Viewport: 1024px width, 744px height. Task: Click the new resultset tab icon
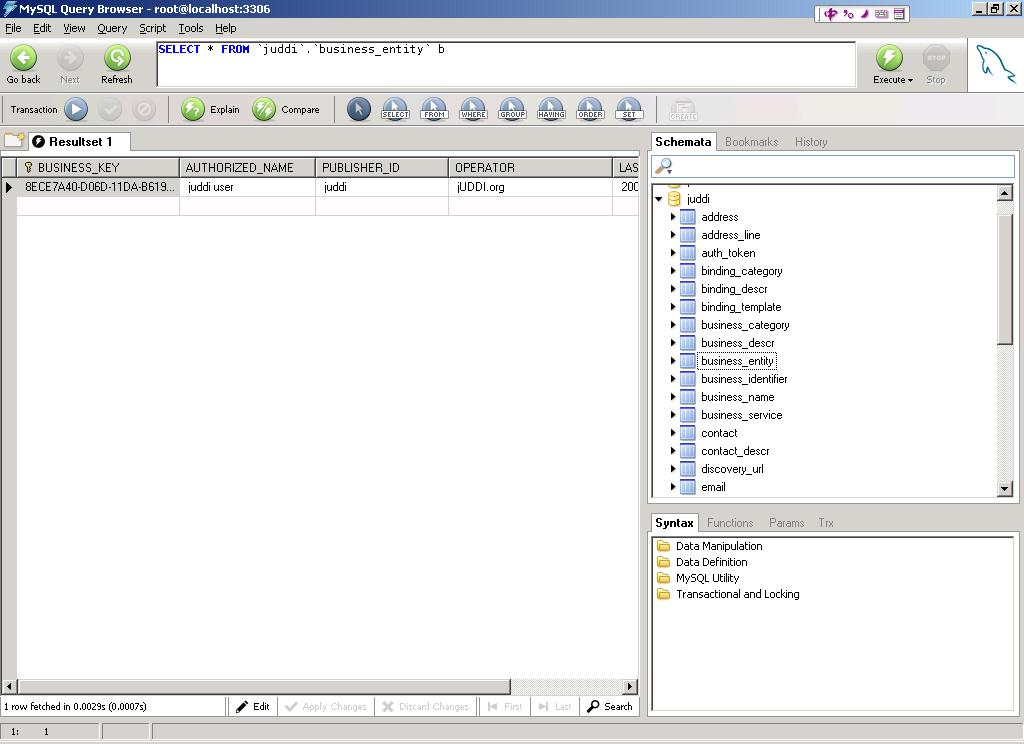coord(14,140)
